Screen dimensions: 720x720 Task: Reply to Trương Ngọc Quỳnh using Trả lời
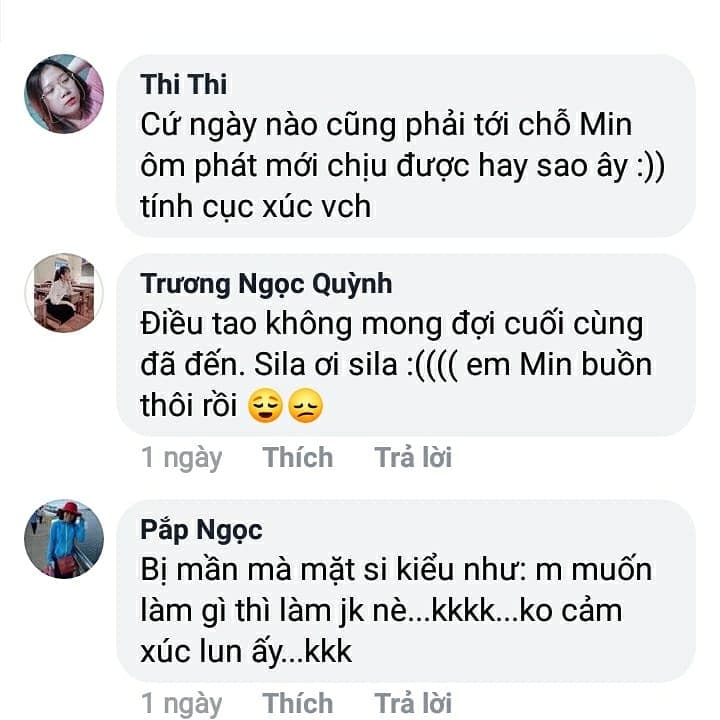pos(413,458)
